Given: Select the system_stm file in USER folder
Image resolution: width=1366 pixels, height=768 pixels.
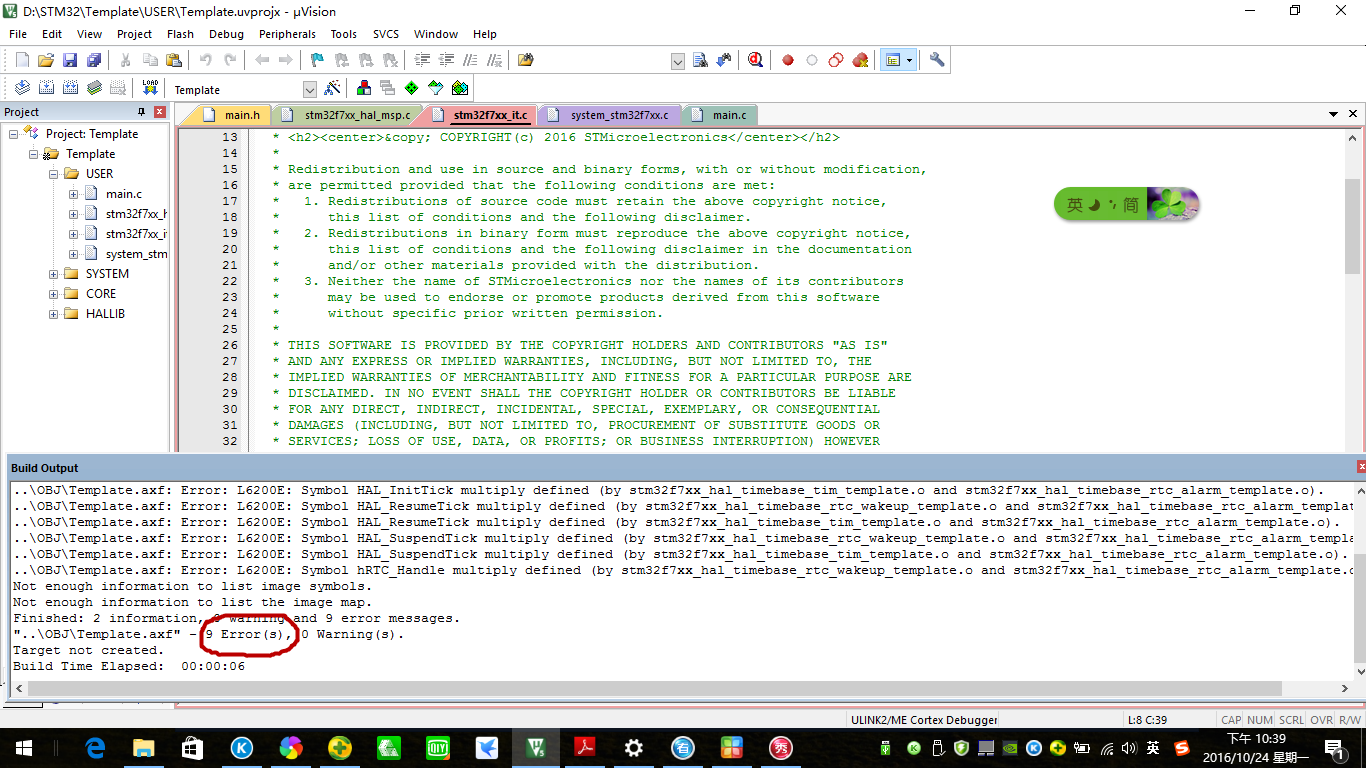Looking at the screenshot, I should point(136,253).
